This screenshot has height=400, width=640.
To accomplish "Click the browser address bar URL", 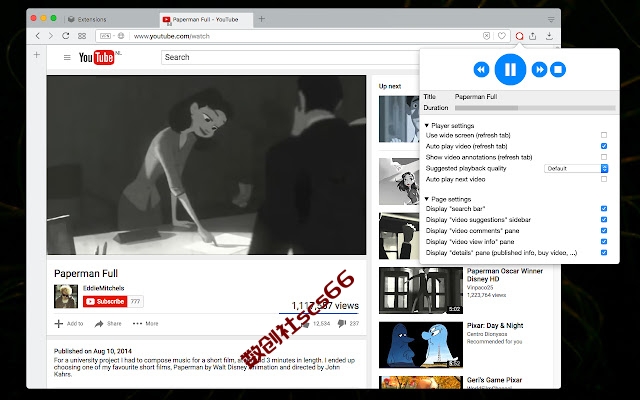I will 172,36.
